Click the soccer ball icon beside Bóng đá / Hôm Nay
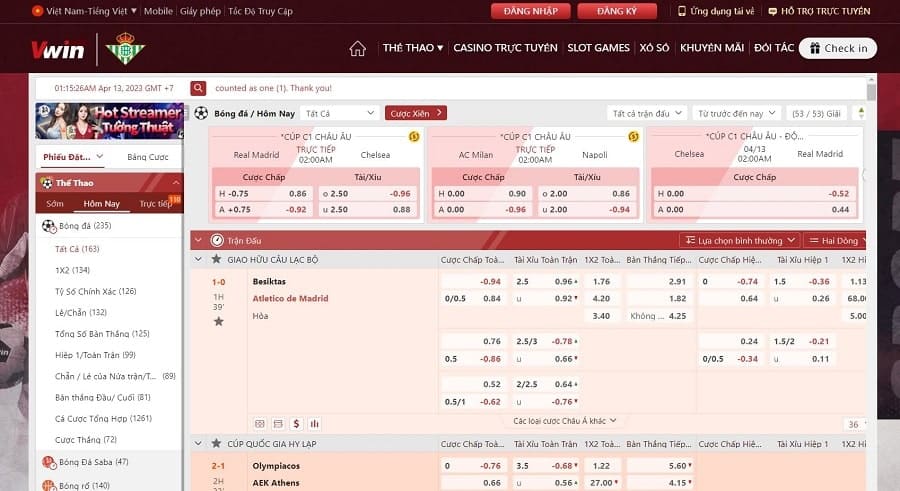 point(201,113)
